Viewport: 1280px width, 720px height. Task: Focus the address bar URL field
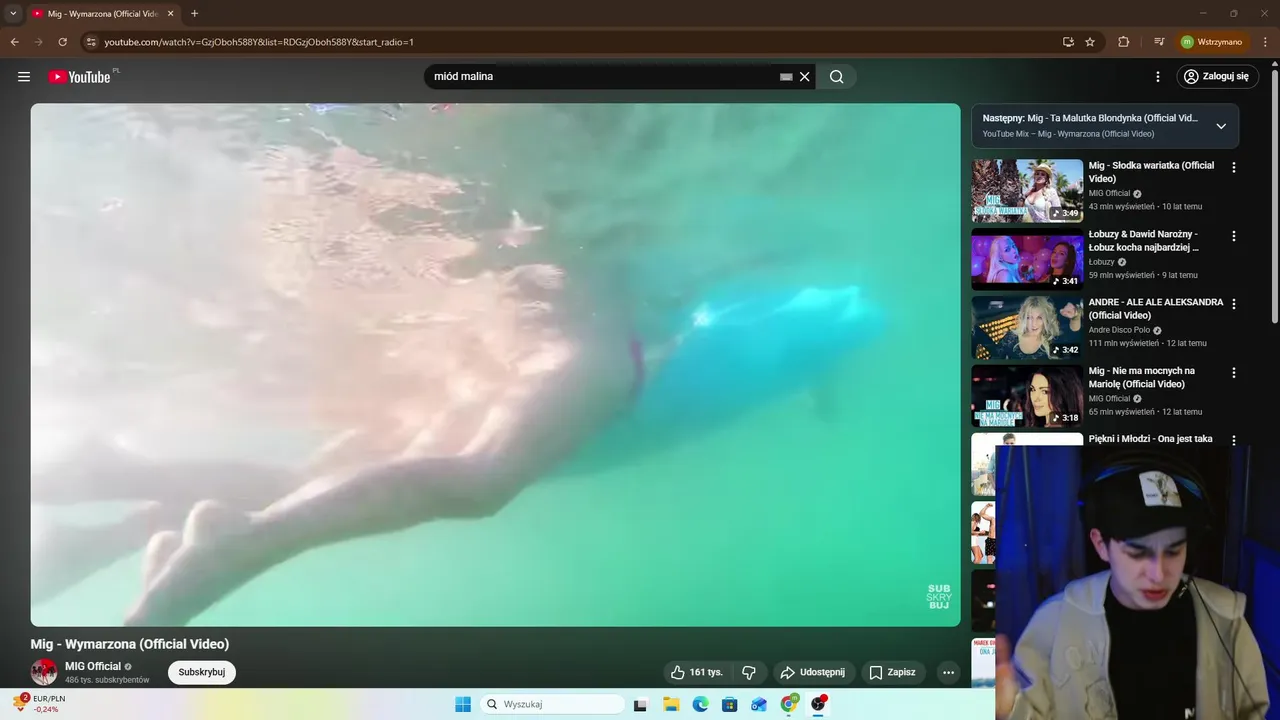[x=570, y=42]
